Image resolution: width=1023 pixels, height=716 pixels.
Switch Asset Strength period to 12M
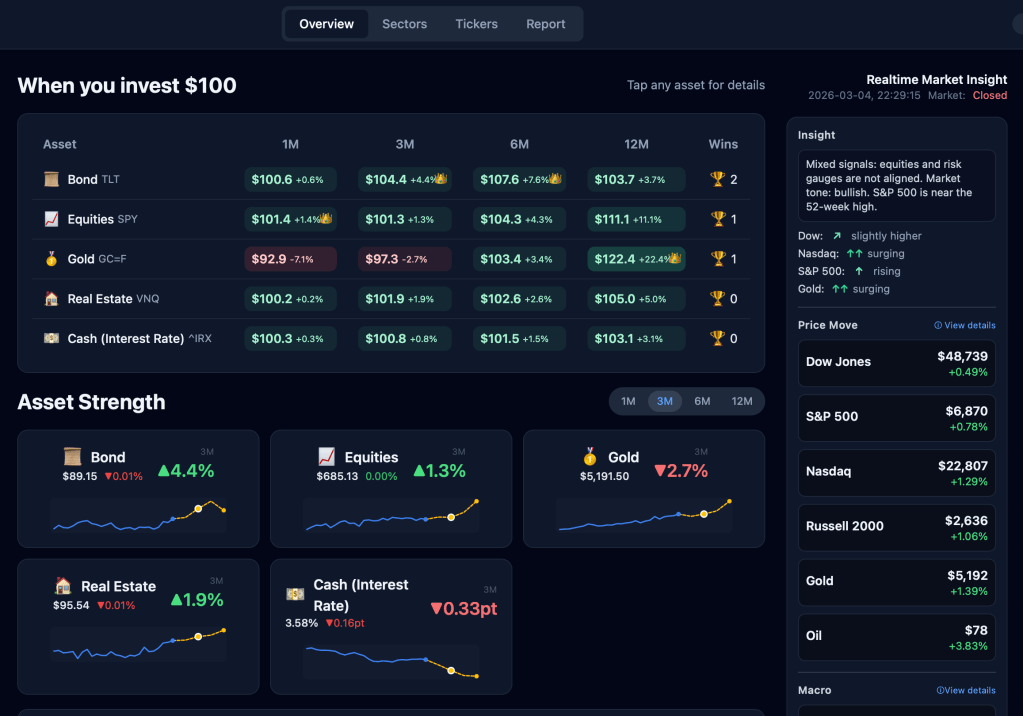(741, 401)
